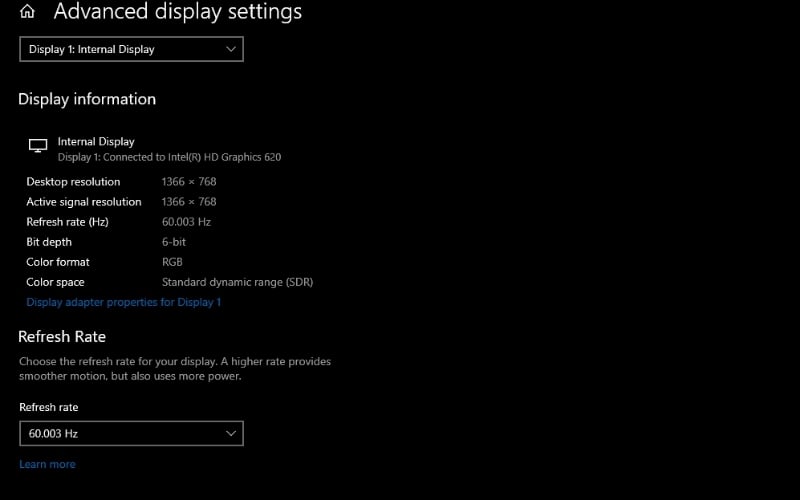The width and height of the screenshot is (800, 500).
Task: Click the RGB color format value
Action: coord(172,262)
